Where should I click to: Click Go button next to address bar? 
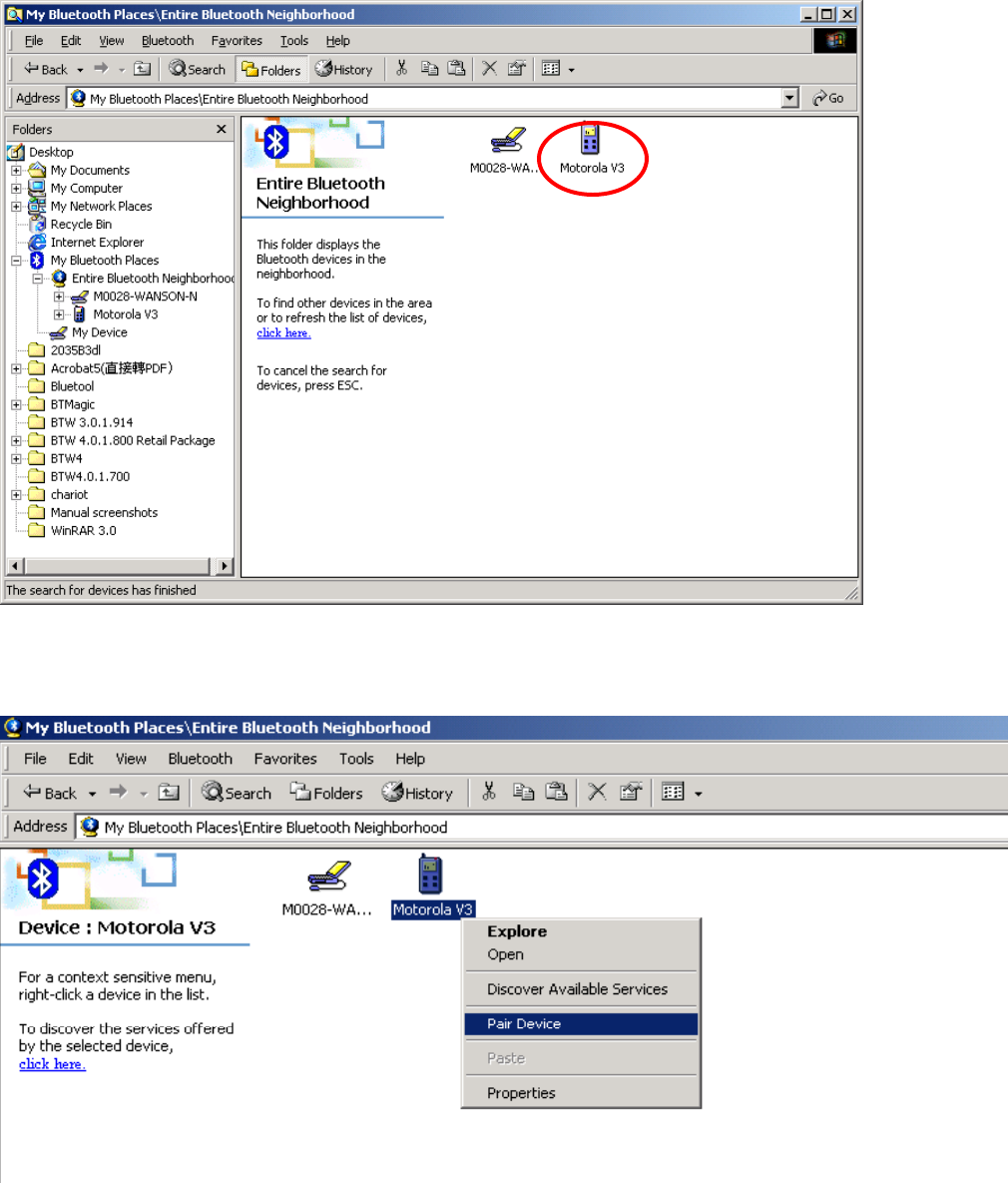click(828, 98)
